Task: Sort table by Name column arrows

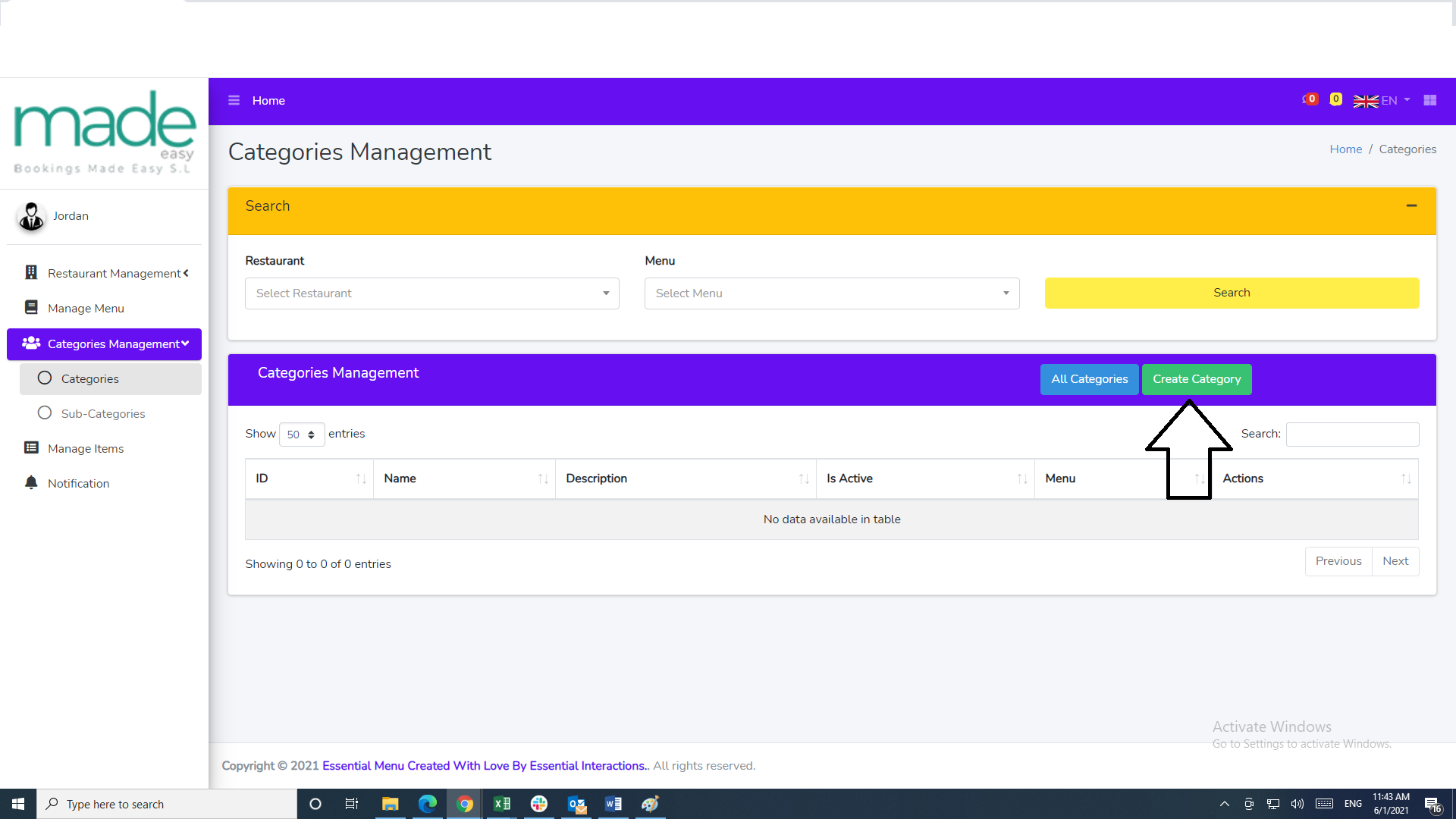Action: coord(543,479)
